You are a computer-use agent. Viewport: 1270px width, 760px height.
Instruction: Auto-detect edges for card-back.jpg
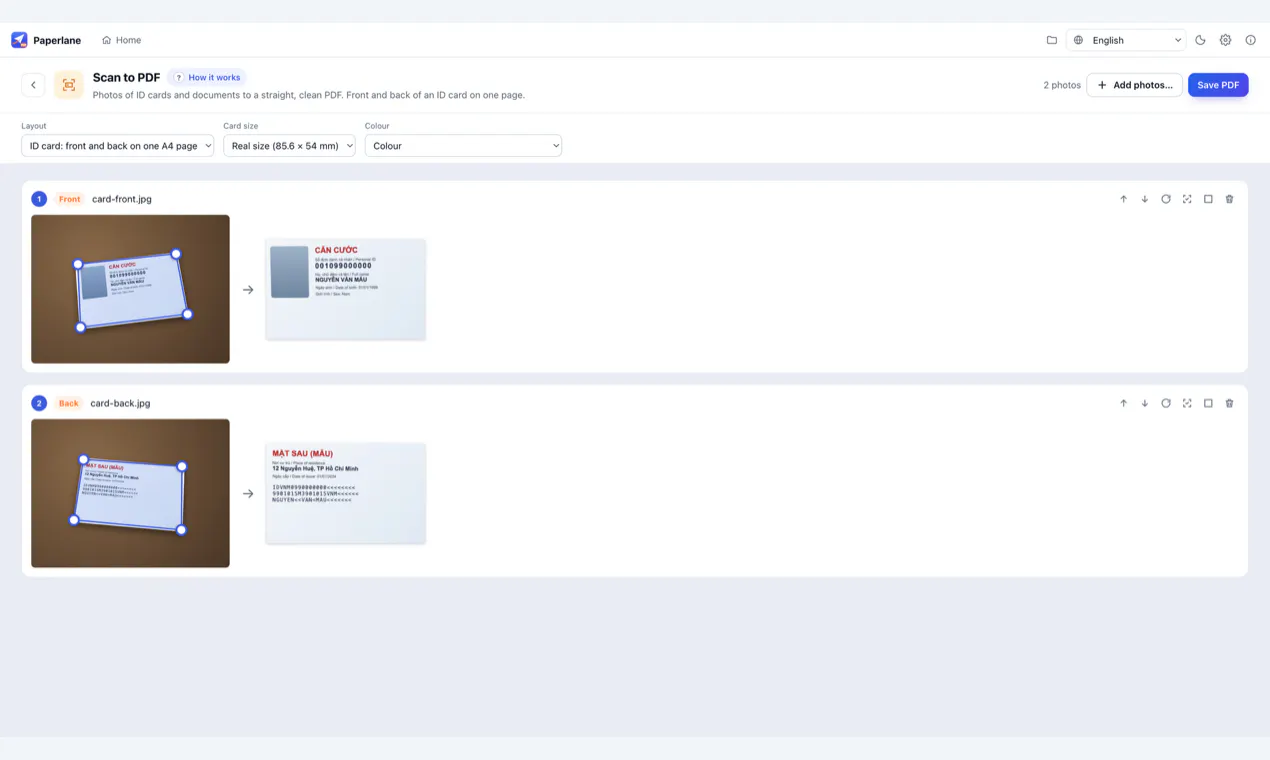click(x=1187, y=403)
